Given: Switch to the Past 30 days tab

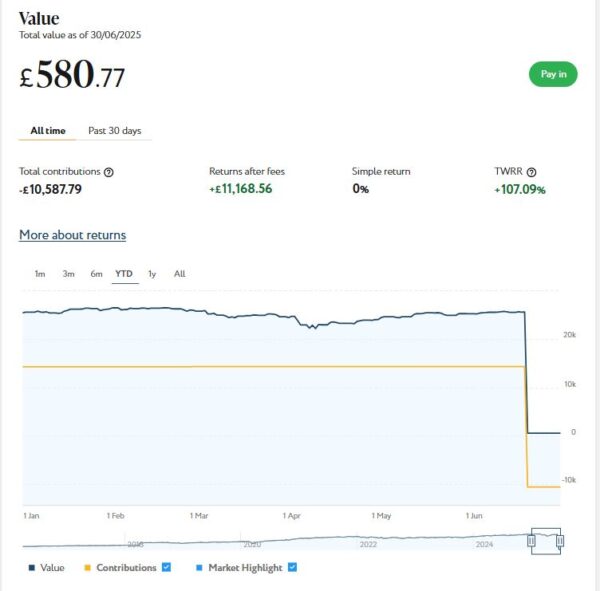Looking at the screenshot, I should [114, 130].
